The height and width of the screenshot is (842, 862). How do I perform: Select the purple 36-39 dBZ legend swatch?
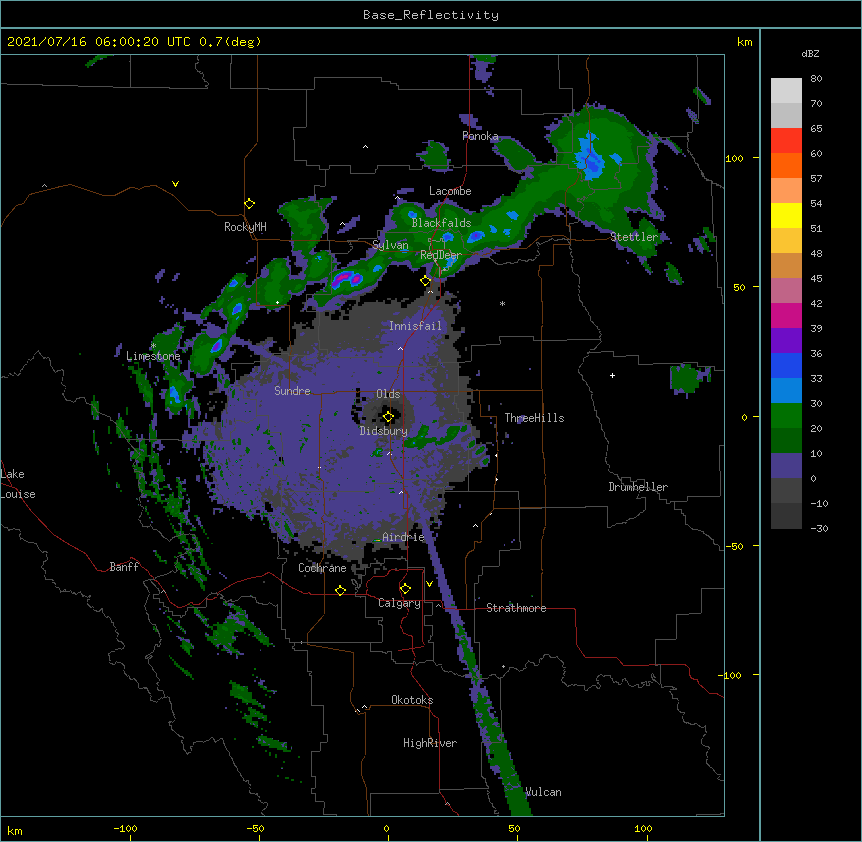pos(786,341)
